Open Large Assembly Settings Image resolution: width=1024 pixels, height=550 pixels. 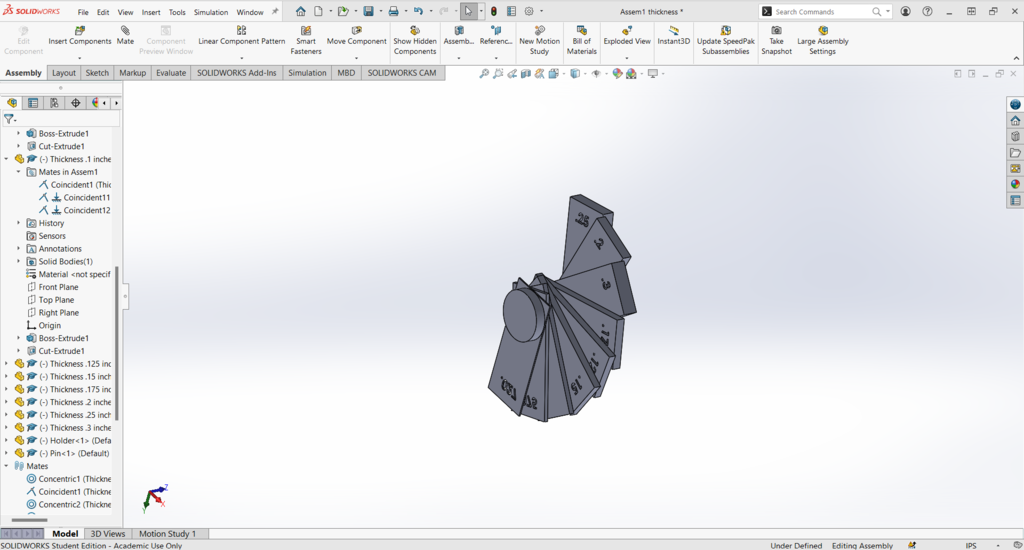click(x=822, y=30)
